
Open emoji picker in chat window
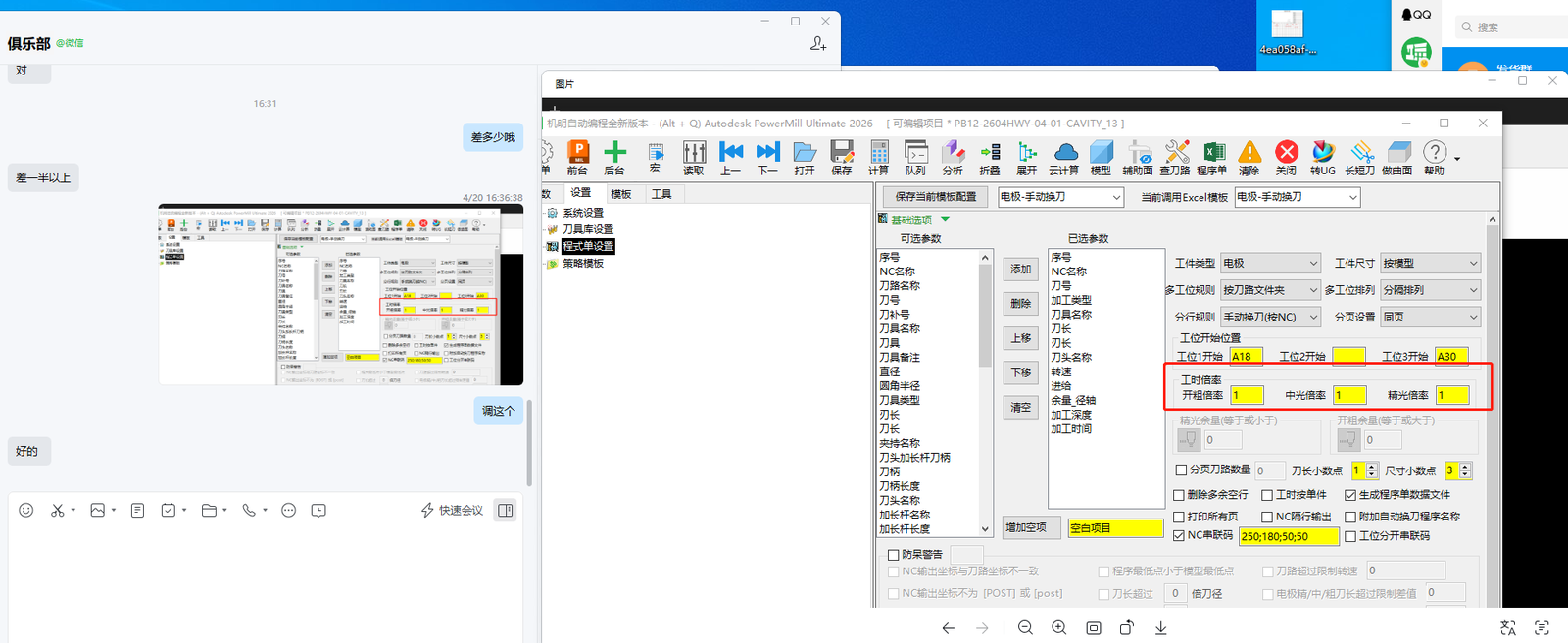(x=26, y=510)
